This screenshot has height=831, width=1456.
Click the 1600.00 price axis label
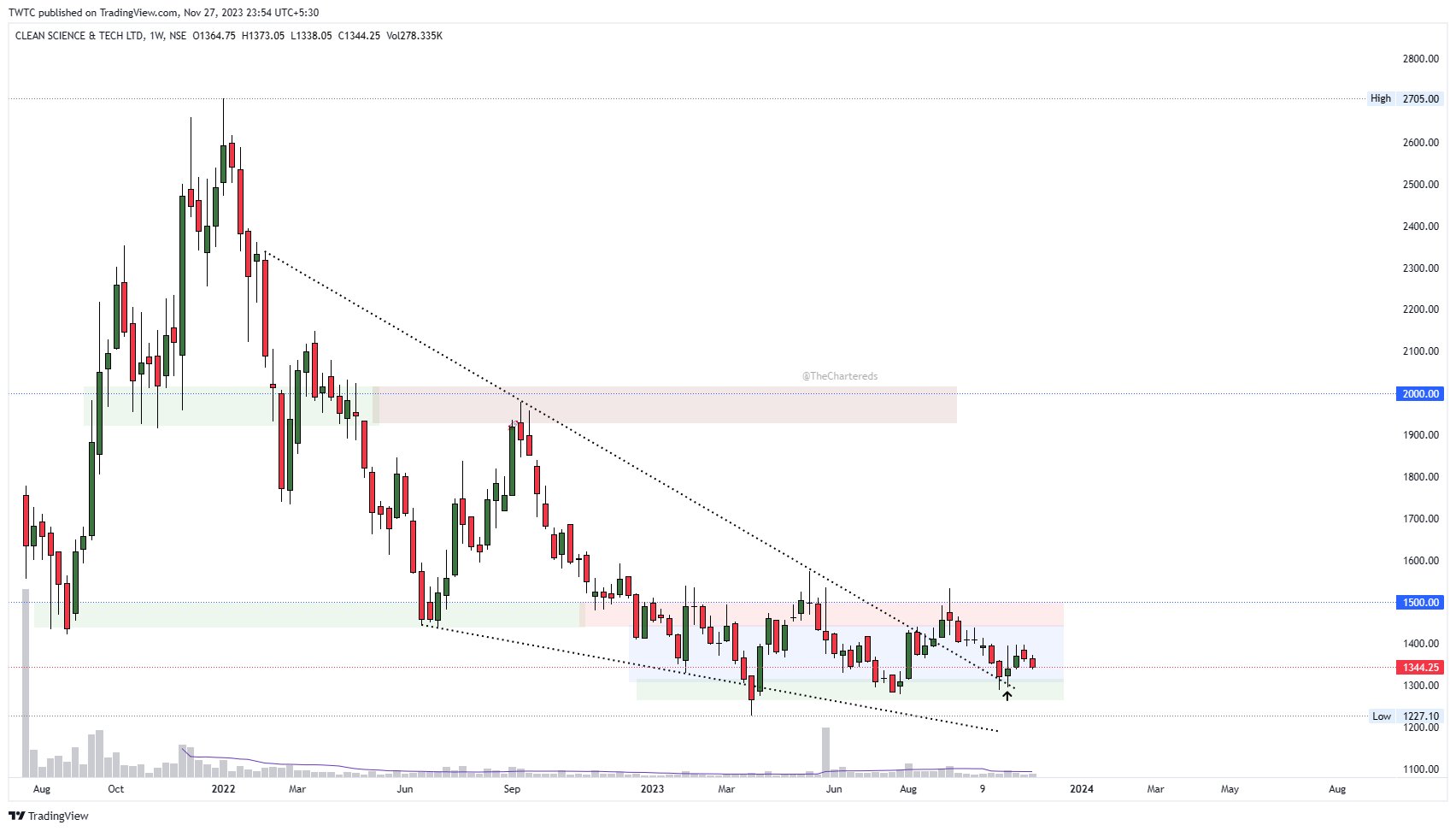1420,561
